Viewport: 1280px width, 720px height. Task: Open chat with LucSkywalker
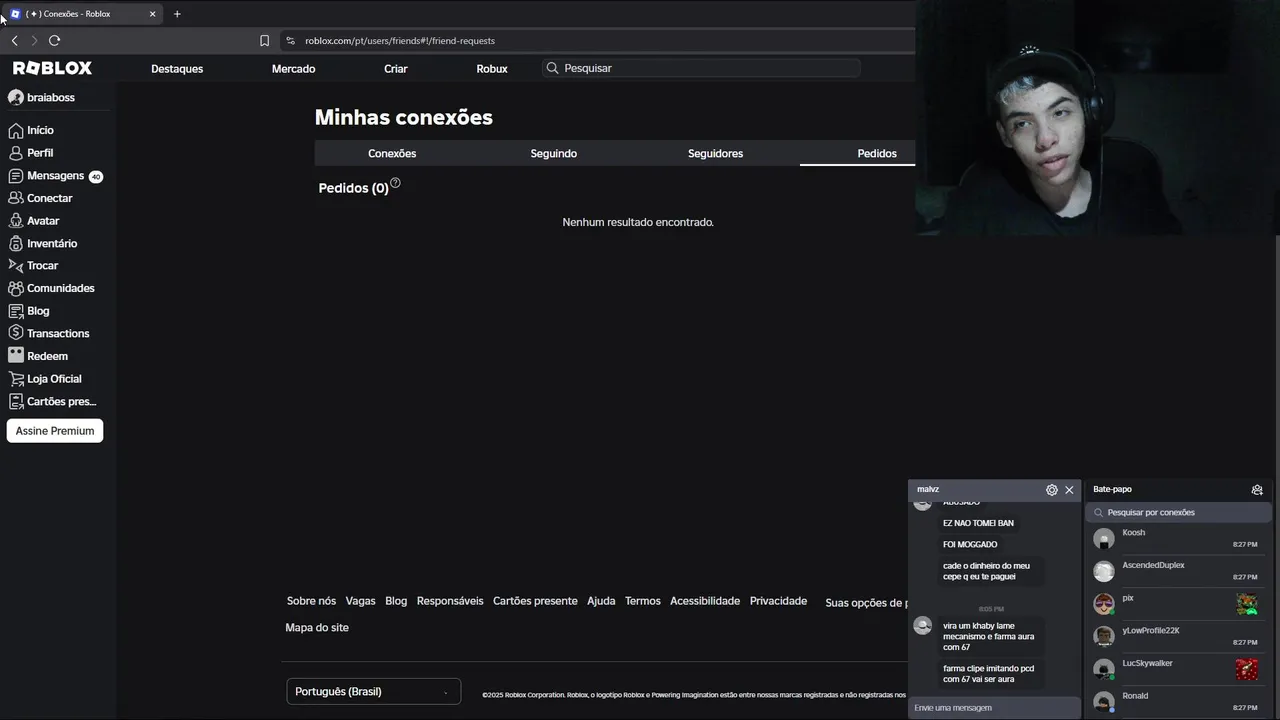(x=1178, y=669)
